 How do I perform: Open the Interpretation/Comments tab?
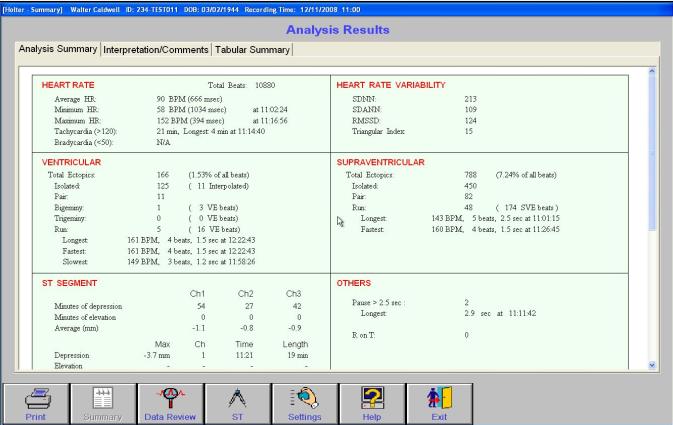[x=156, y=50]
